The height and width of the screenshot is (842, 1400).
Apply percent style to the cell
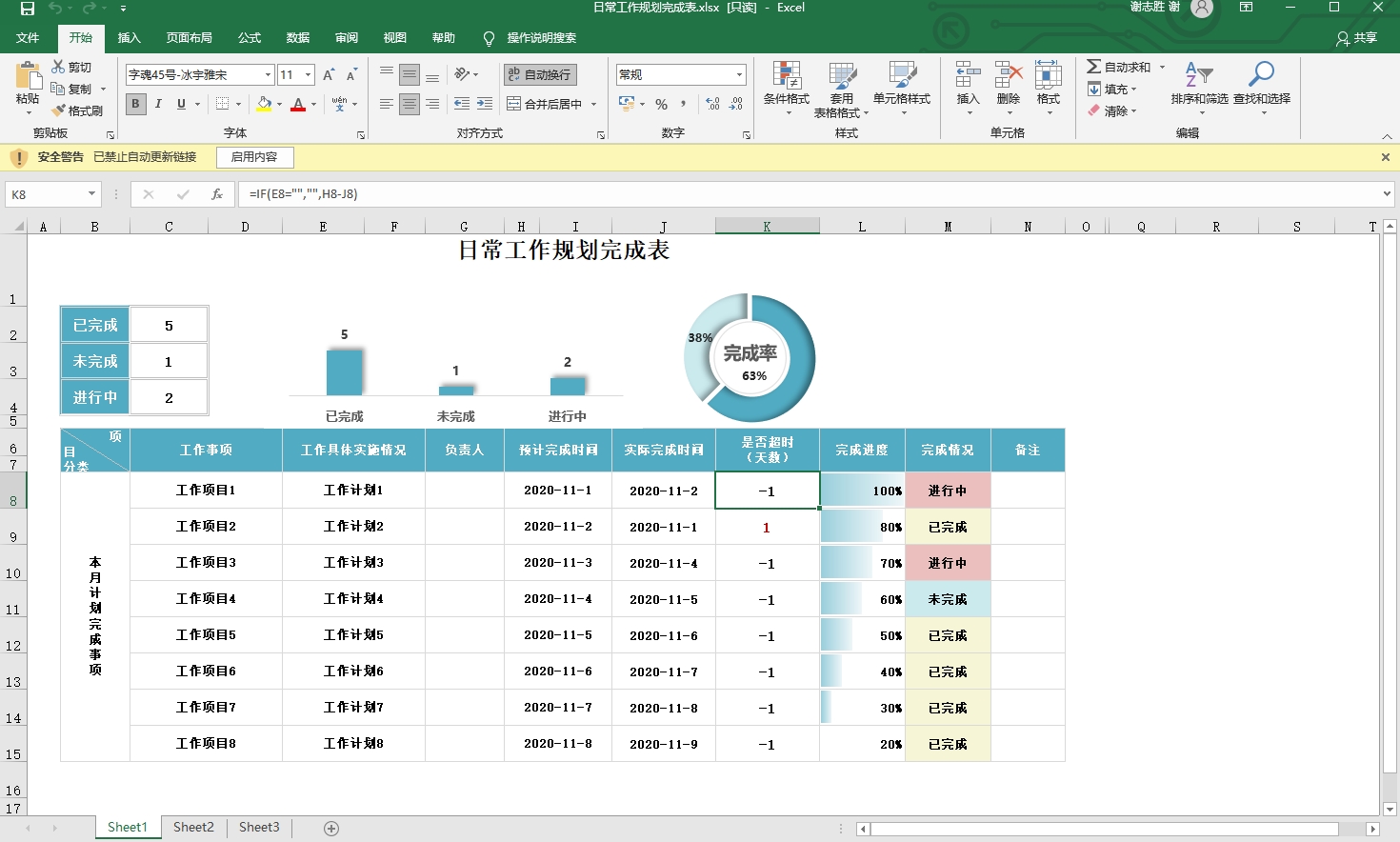[661, 104]
